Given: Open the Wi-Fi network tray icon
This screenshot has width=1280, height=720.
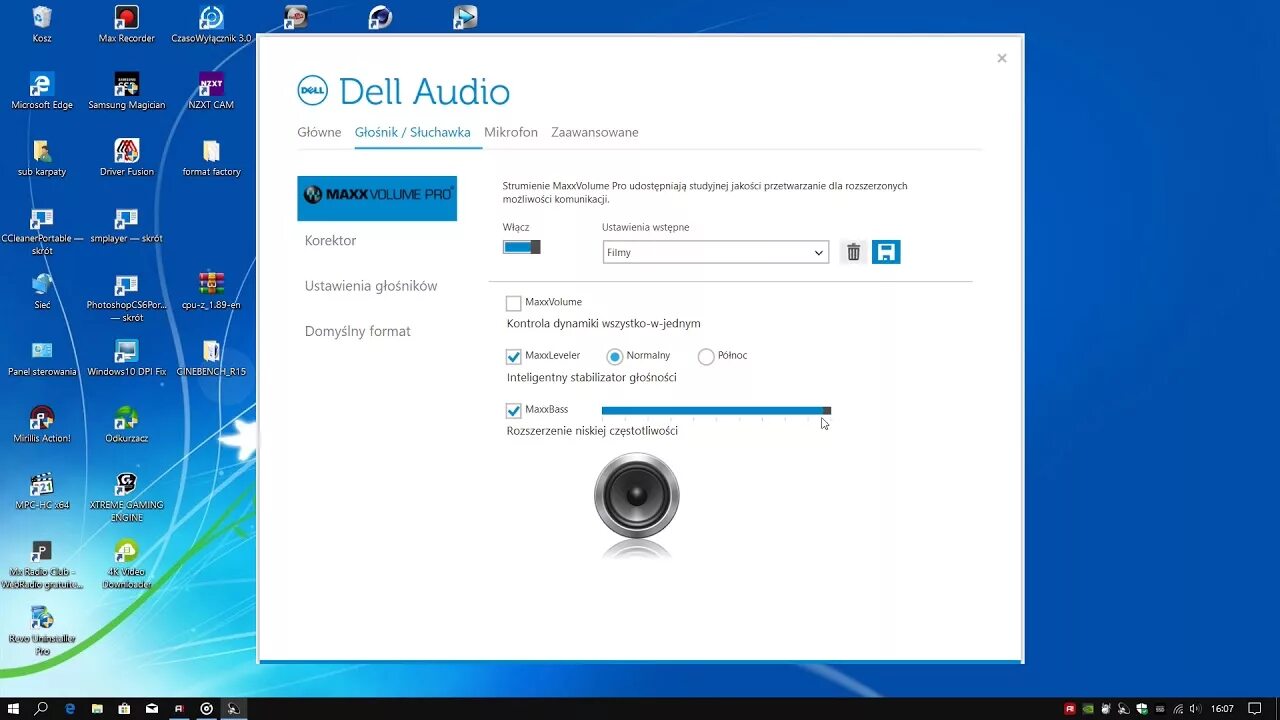Looking at the screenshot, I should [x=1178, y=709].
